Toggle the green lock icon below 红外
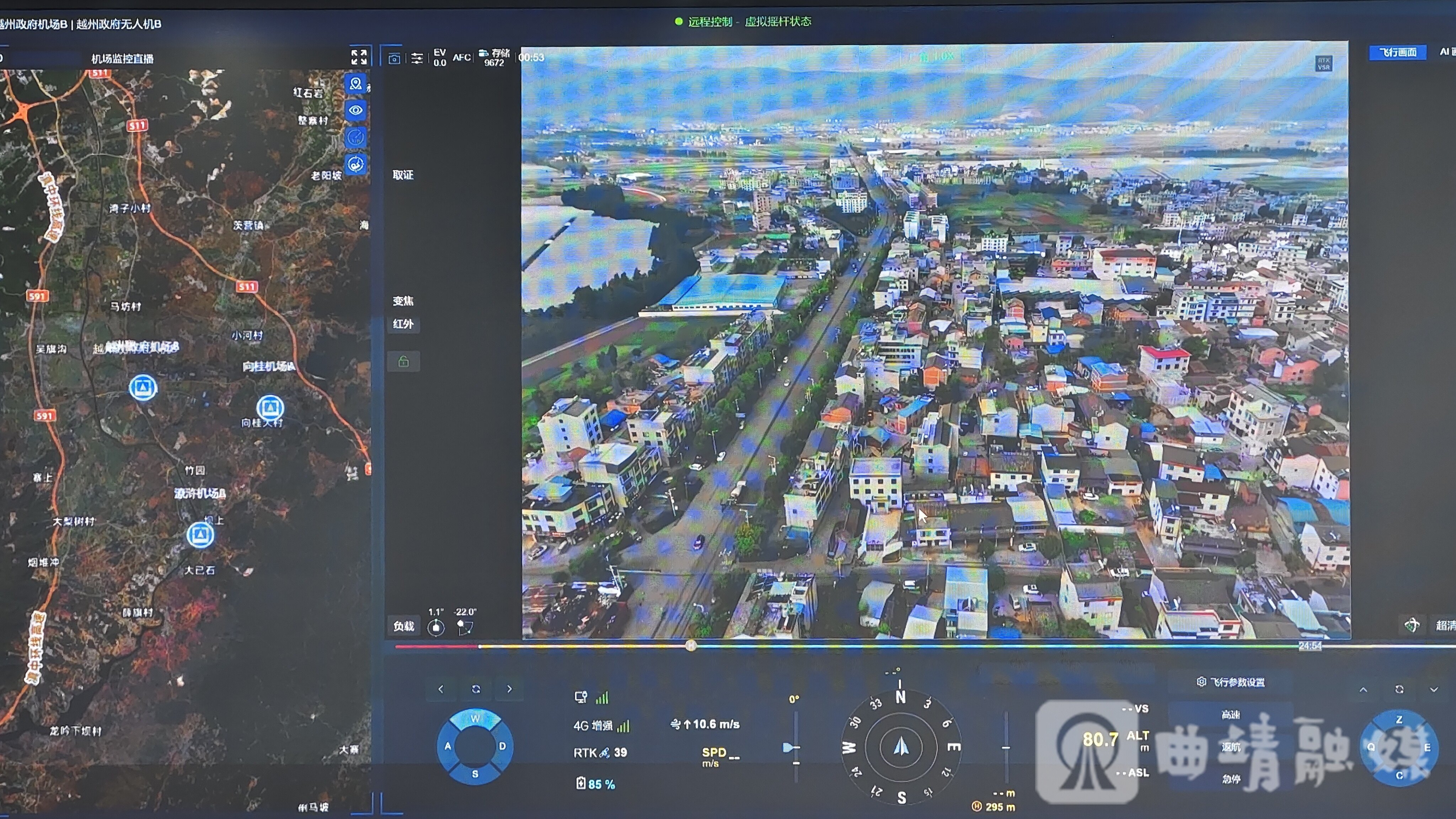This screenshot has height=819, width=1456. 403,362
